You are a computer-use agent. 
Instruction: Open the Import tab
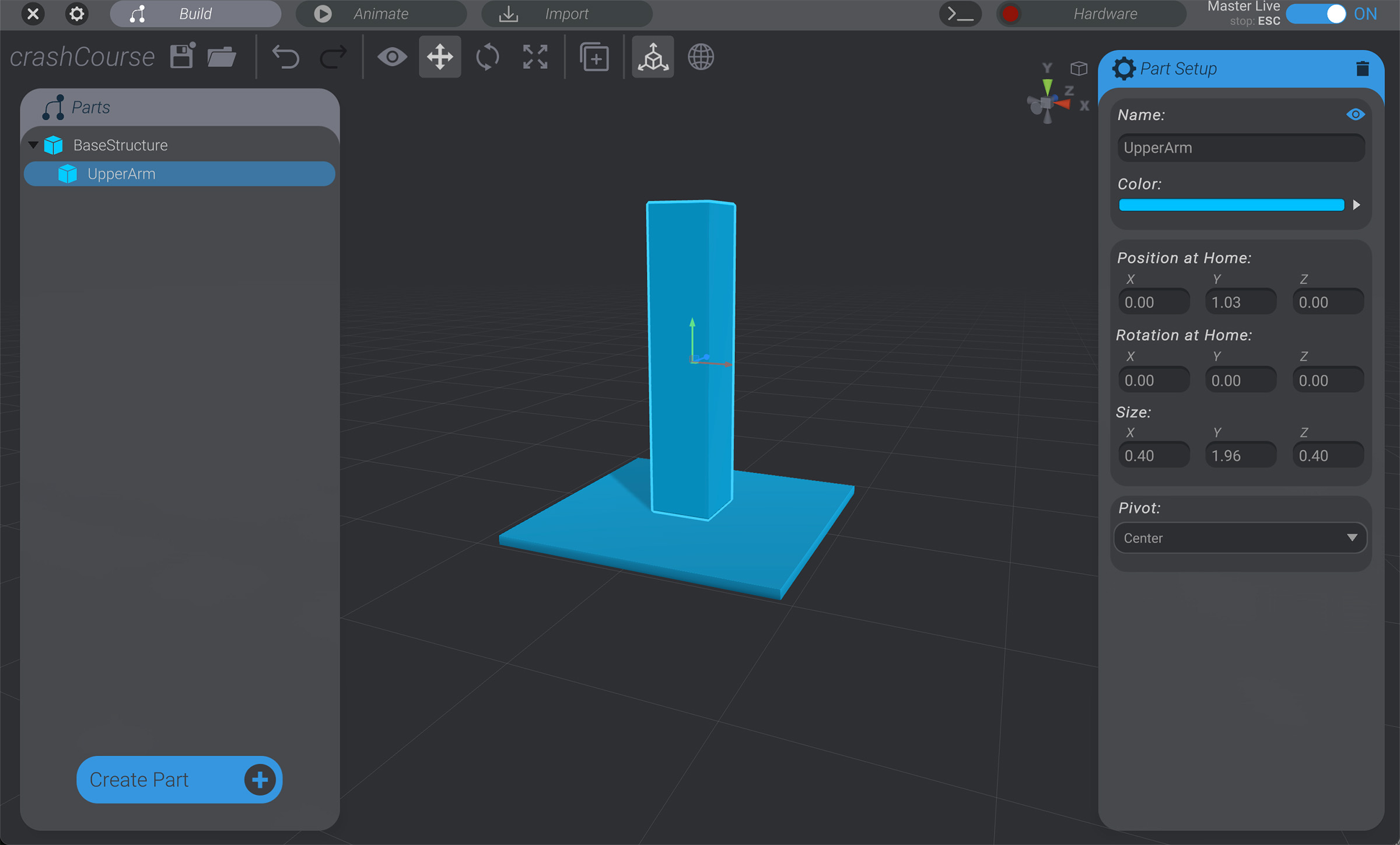point(566,13)
